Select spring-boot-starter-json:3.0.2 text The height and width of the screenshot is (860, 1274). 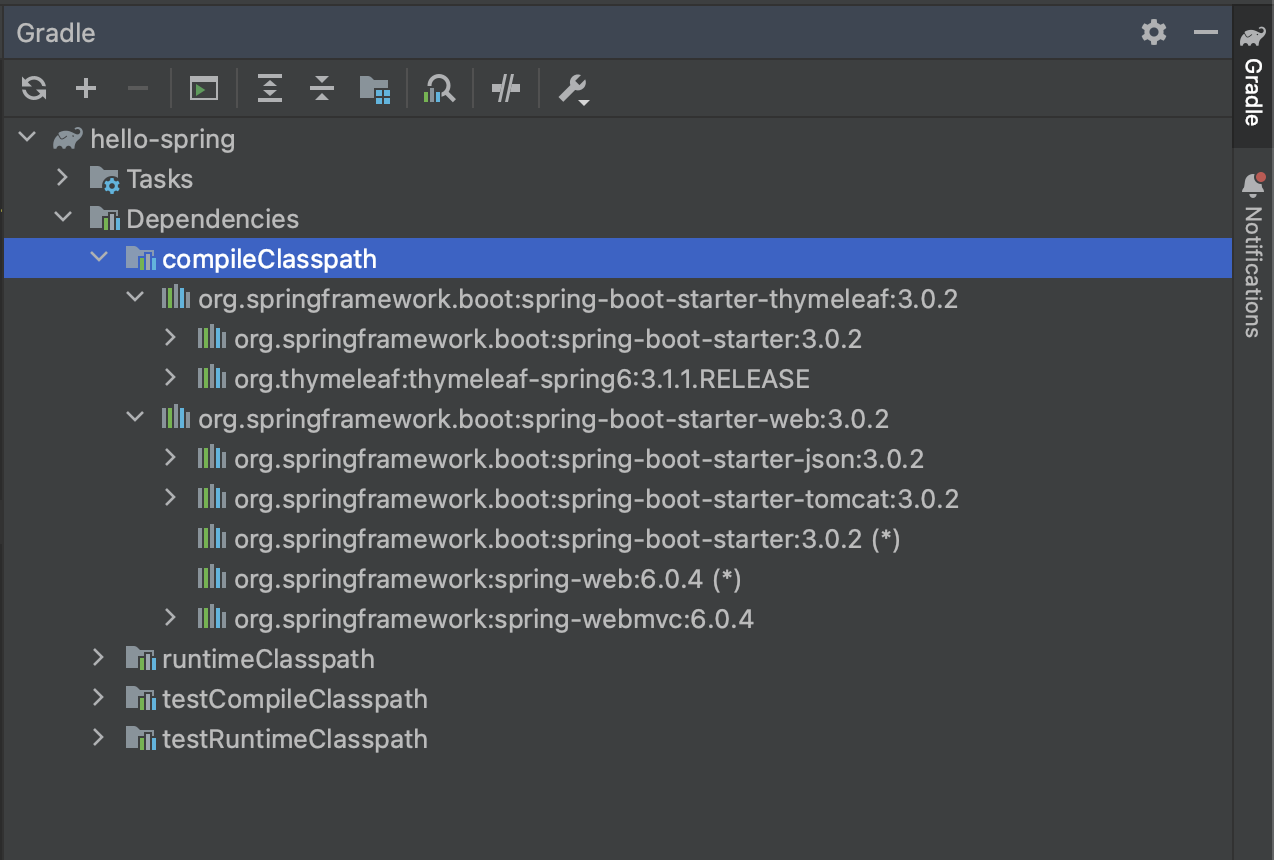579,459
